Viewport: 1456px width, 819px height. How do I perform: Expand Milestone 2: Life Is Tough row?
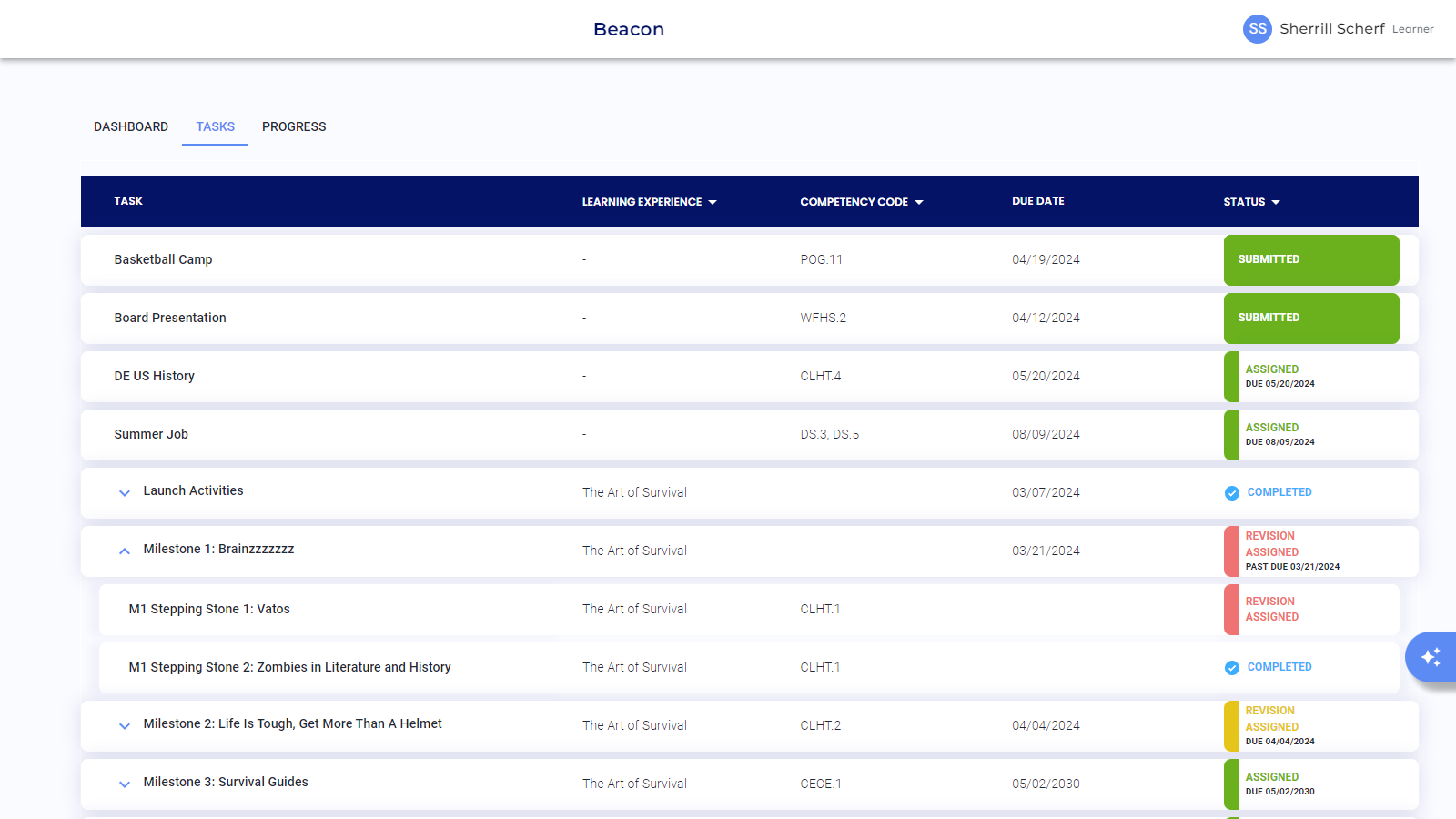click(x=125, y=726)
